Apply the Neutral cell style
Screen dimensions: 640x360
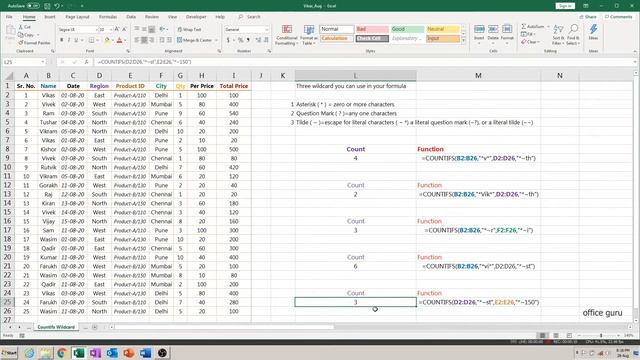[x=443, y=29]
